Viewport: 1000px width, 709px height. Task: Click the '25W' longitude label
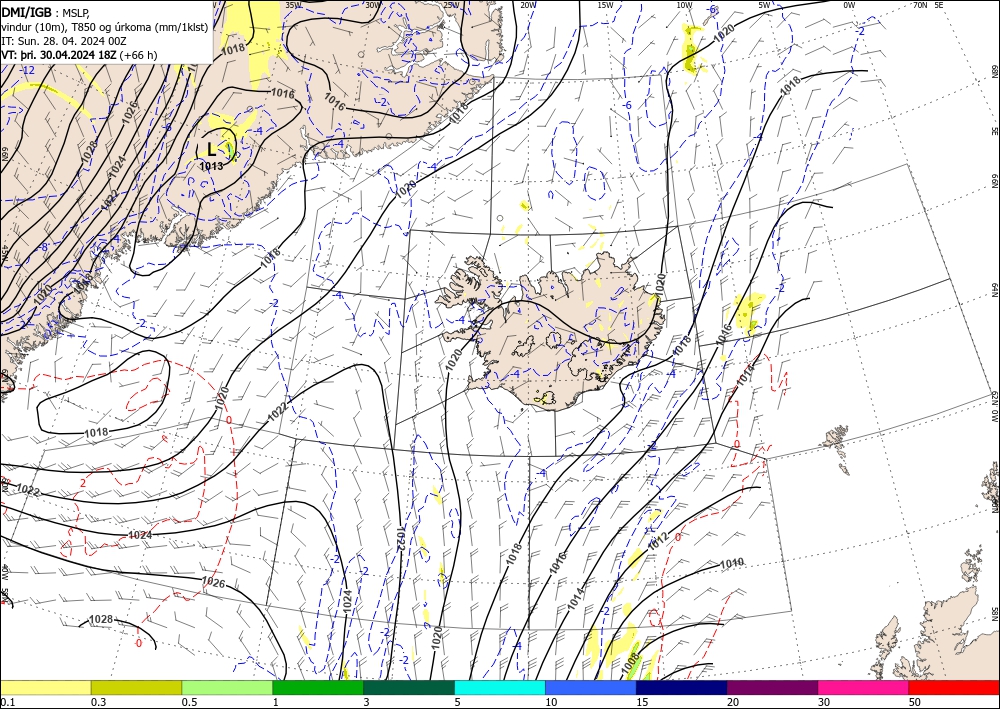pyautogui.click(x=451, y=5)
